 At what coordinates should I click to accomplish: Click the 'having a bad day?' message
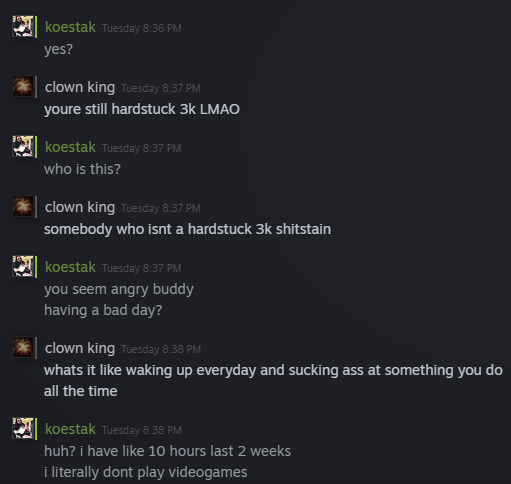(x=103, y=310)
